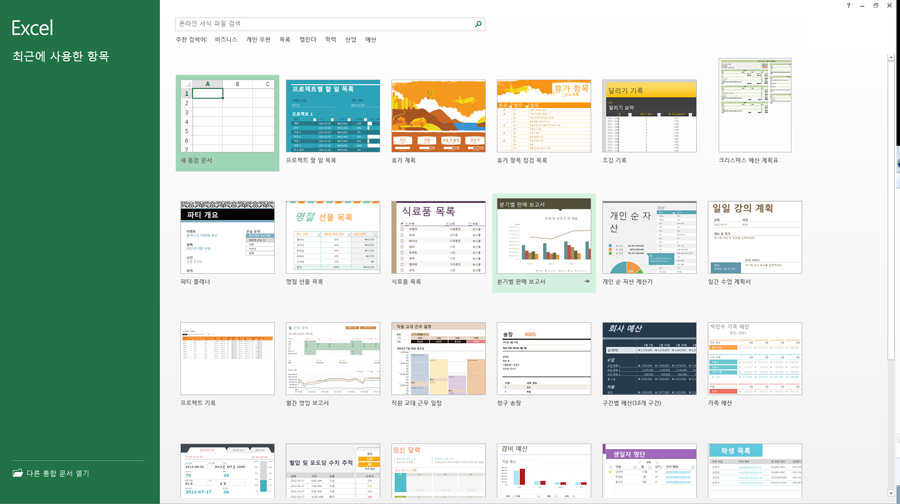900x504 pixels.
Task: Click 다른 통합 문서 열기 link
Action: (58, 473)
